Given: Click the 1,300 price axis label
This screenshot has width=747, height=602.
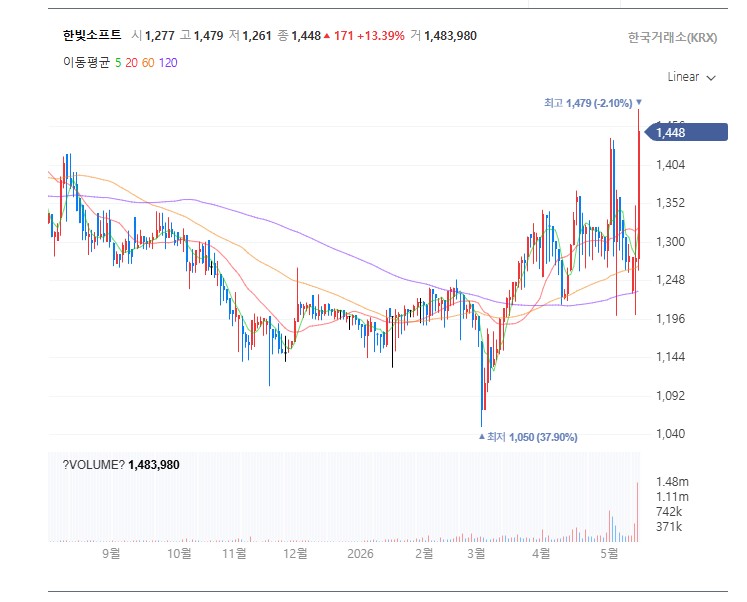Looking at the screenshot, I should pos(670,241).
